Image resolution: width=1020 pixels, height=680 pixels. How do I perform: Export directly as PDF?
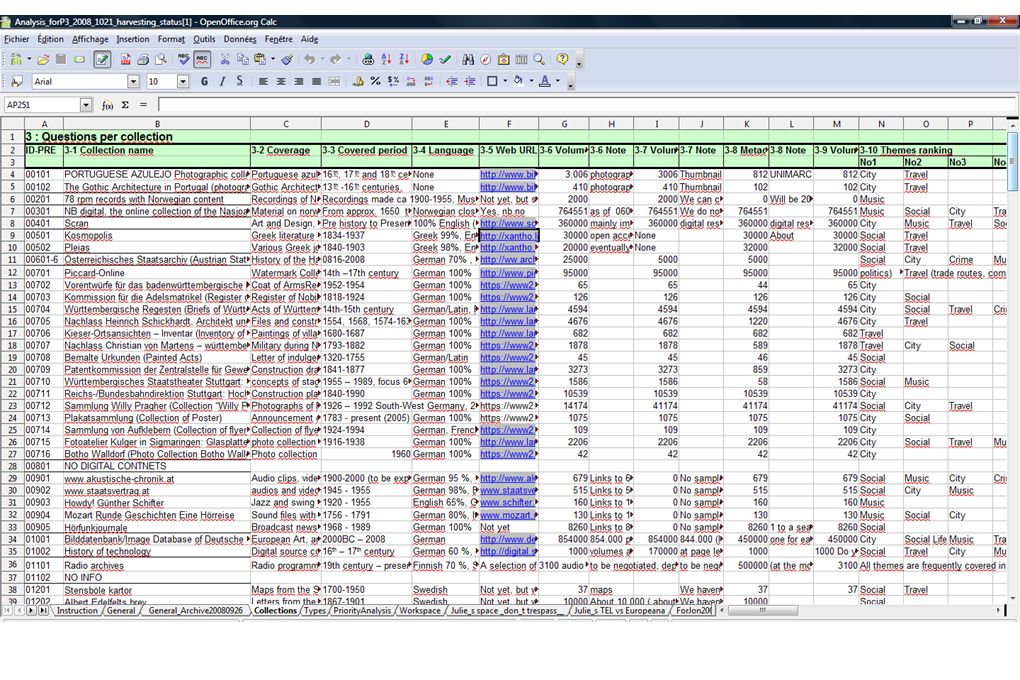tap(125, 60)
